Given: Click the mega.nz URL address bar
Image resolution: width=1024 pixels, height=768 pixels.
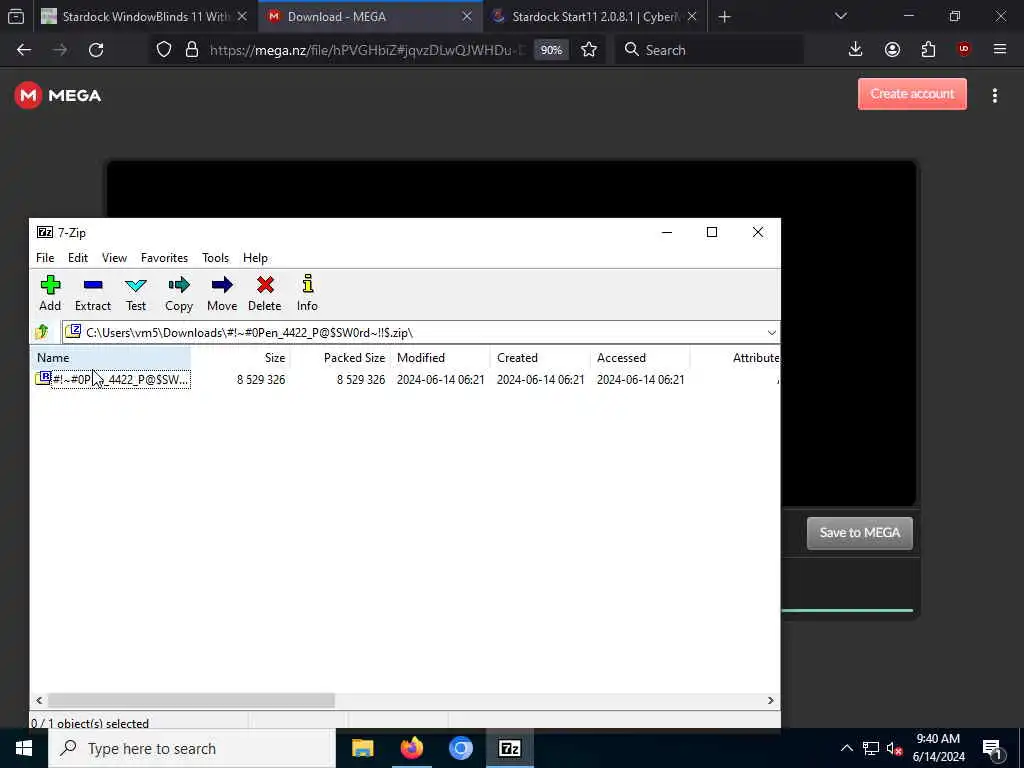Looking at the screenshot, I should point(367,50).
